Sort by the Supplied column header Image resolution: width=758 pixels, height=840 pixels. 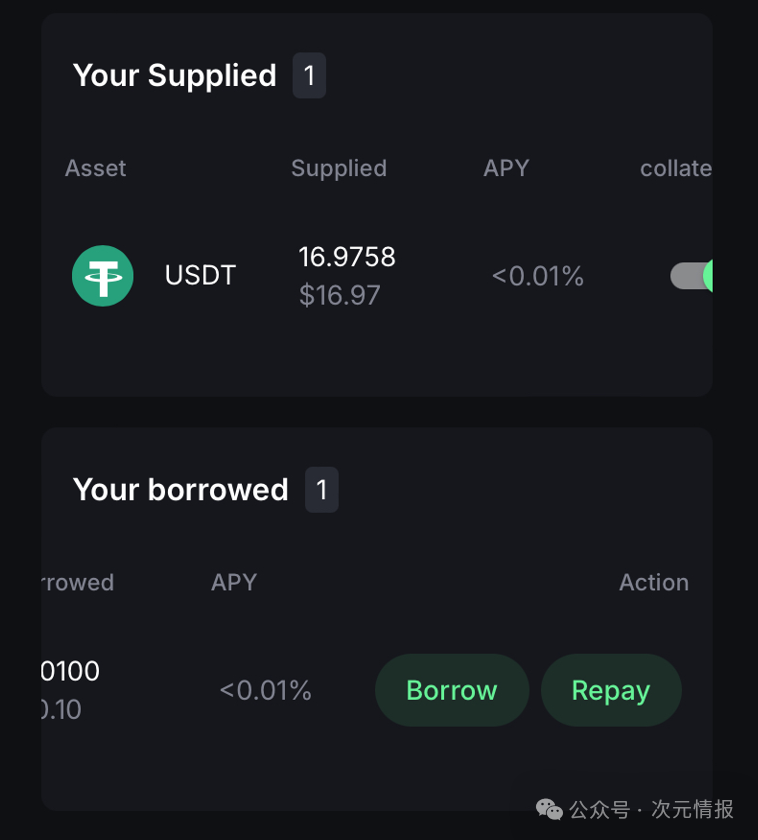point(338,168)
